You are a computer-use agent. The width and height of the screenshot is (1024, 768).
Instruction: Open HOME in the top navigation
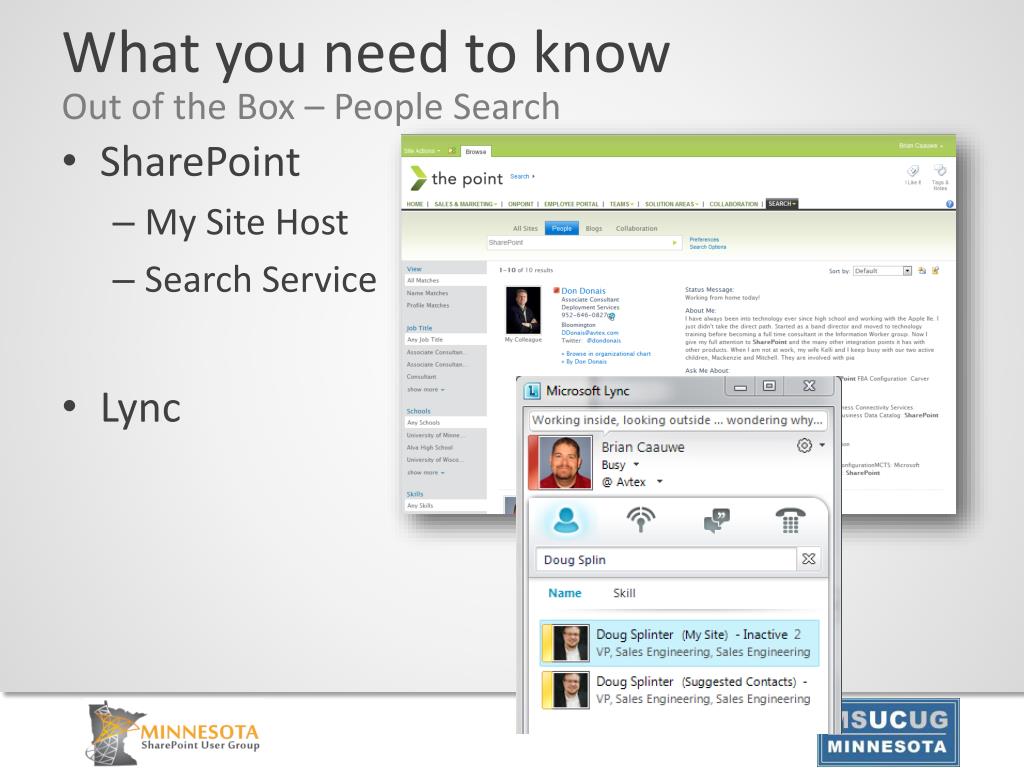point(415,204)
